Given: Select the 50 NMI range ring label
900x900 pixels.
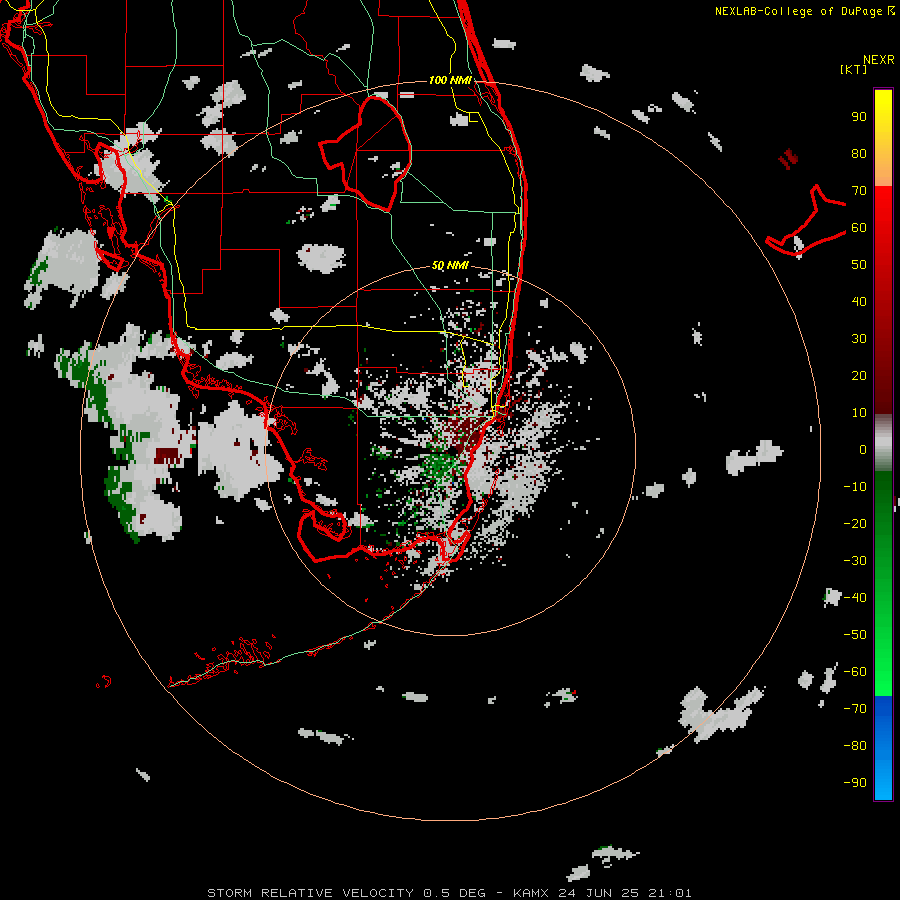Looking at the screenshot, I should 450,265.
